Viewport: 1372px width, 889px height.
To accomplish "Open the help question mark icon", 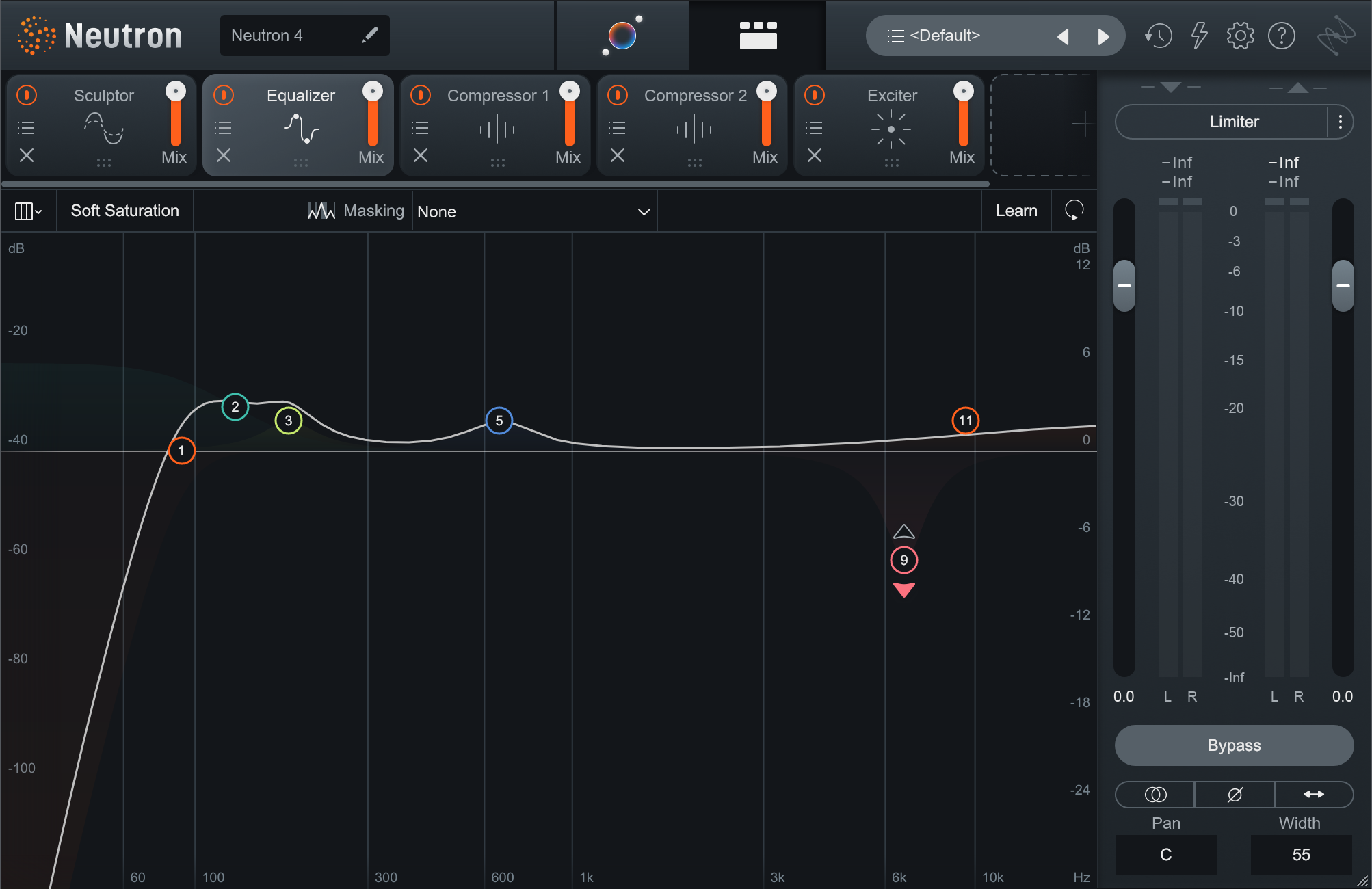I will pyautogui.click(x=1281, y=36).
